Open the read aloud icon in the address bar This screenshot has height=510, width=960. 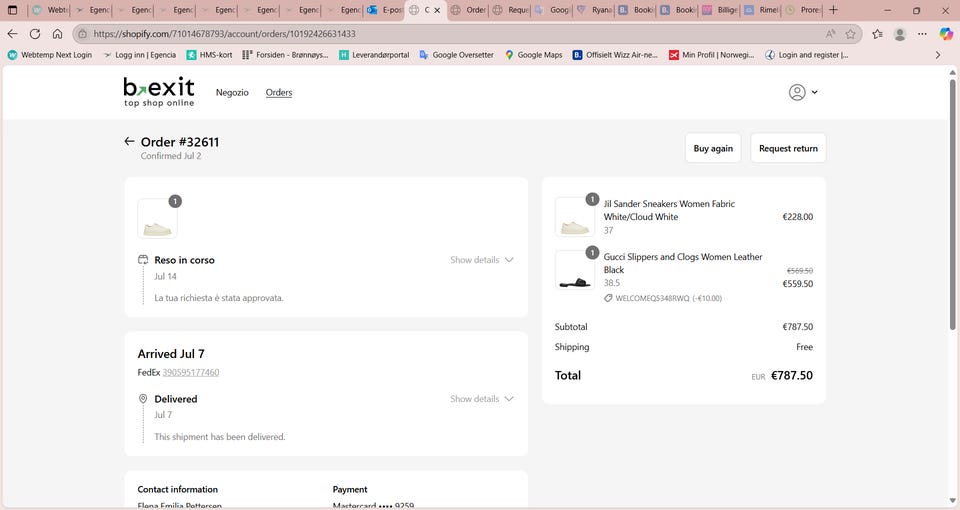pos(830,34)
